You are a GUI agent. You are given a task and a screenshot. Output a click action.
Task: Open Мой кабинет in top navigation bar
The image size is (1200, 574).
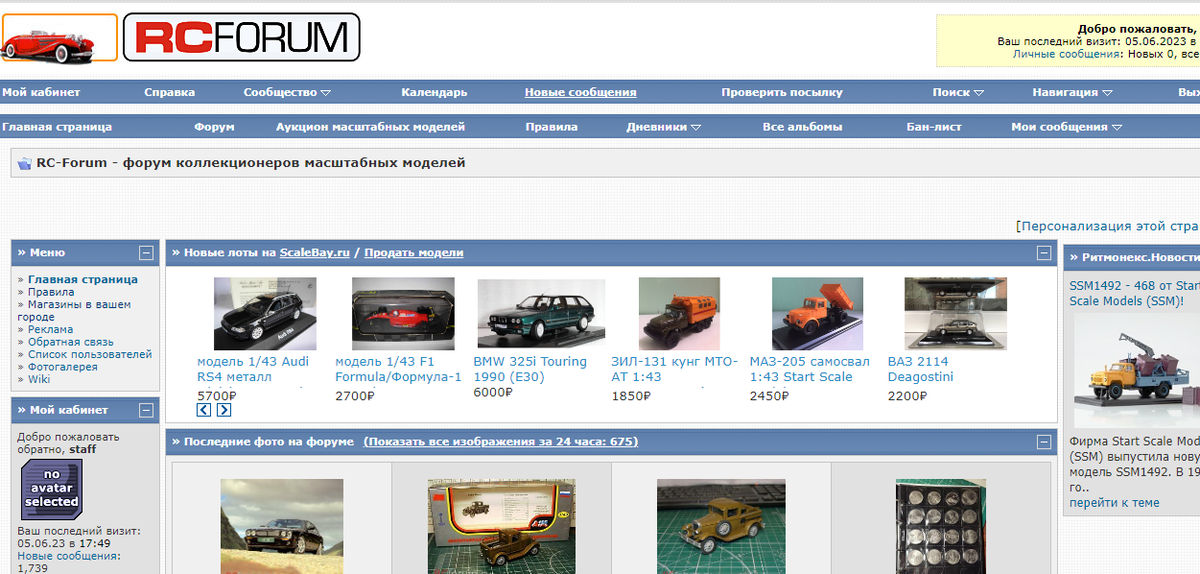[41, 92]
